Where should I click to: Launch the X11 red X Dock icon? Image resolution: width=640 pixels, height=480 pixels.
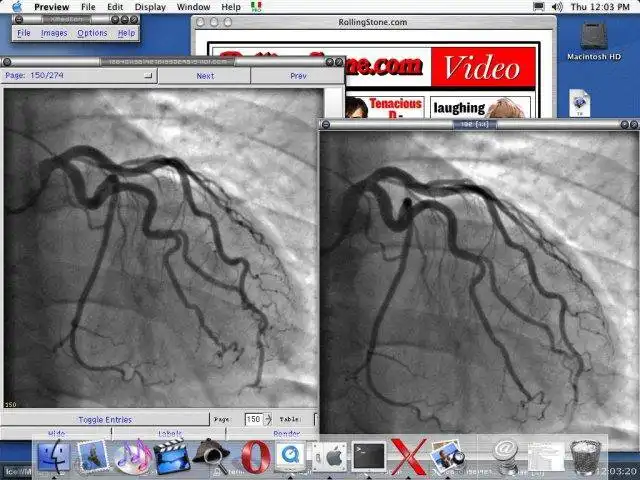click(x=408, y=457)
